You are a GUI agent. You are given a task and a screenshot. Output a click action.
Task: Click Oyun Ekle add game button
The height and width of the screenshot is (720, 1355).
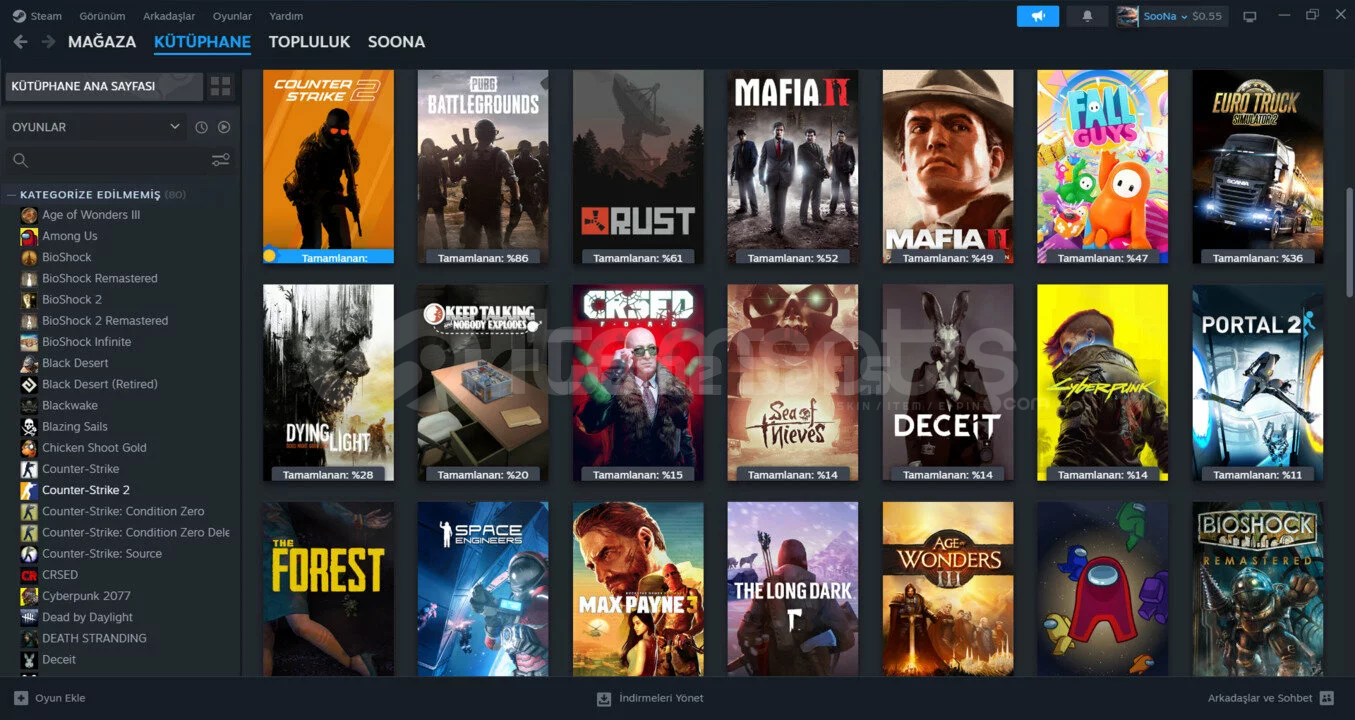(50, 698)
